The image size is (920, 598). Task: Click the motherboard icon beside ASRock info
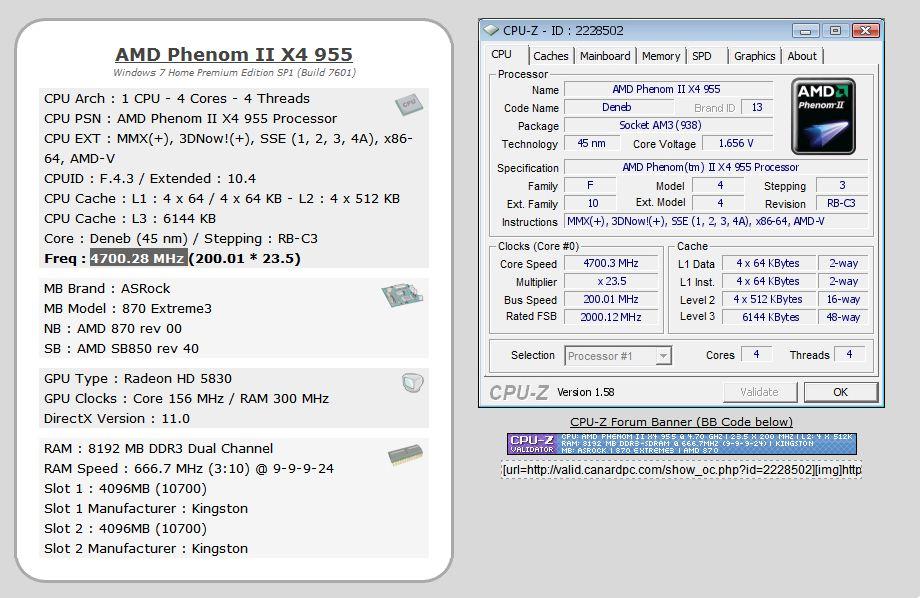(x=402, y=295)
